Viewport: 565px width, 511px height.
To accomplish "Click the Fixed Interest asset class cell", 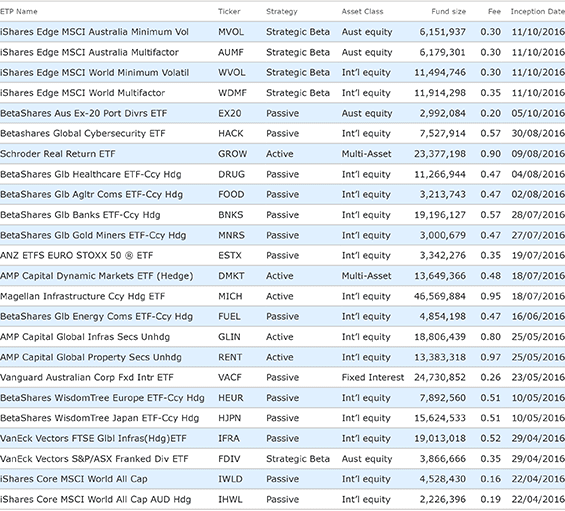I will [373, 377].
